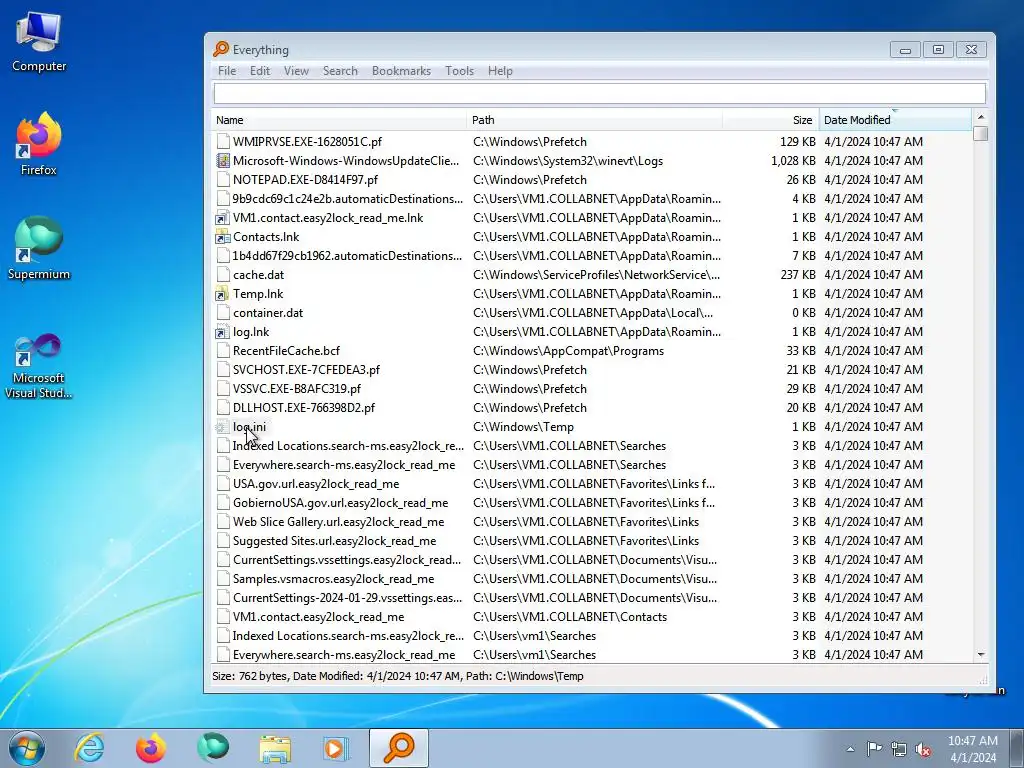This screenshot has width=1024, height=768.
Task: Open the View menu
Action: pos(296,71)
